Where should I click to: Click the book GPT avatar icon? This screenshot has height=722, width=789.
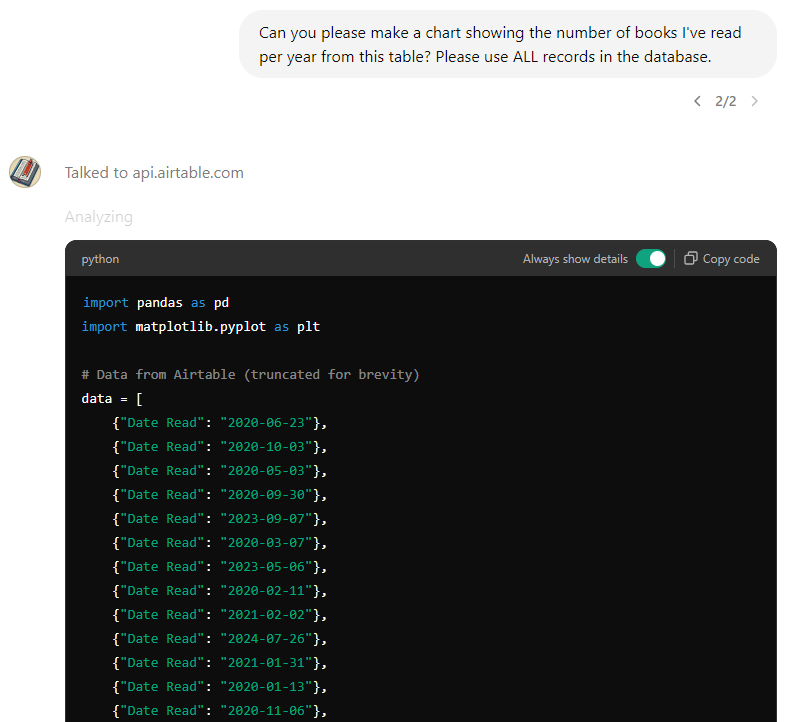(x=25, y=172)
